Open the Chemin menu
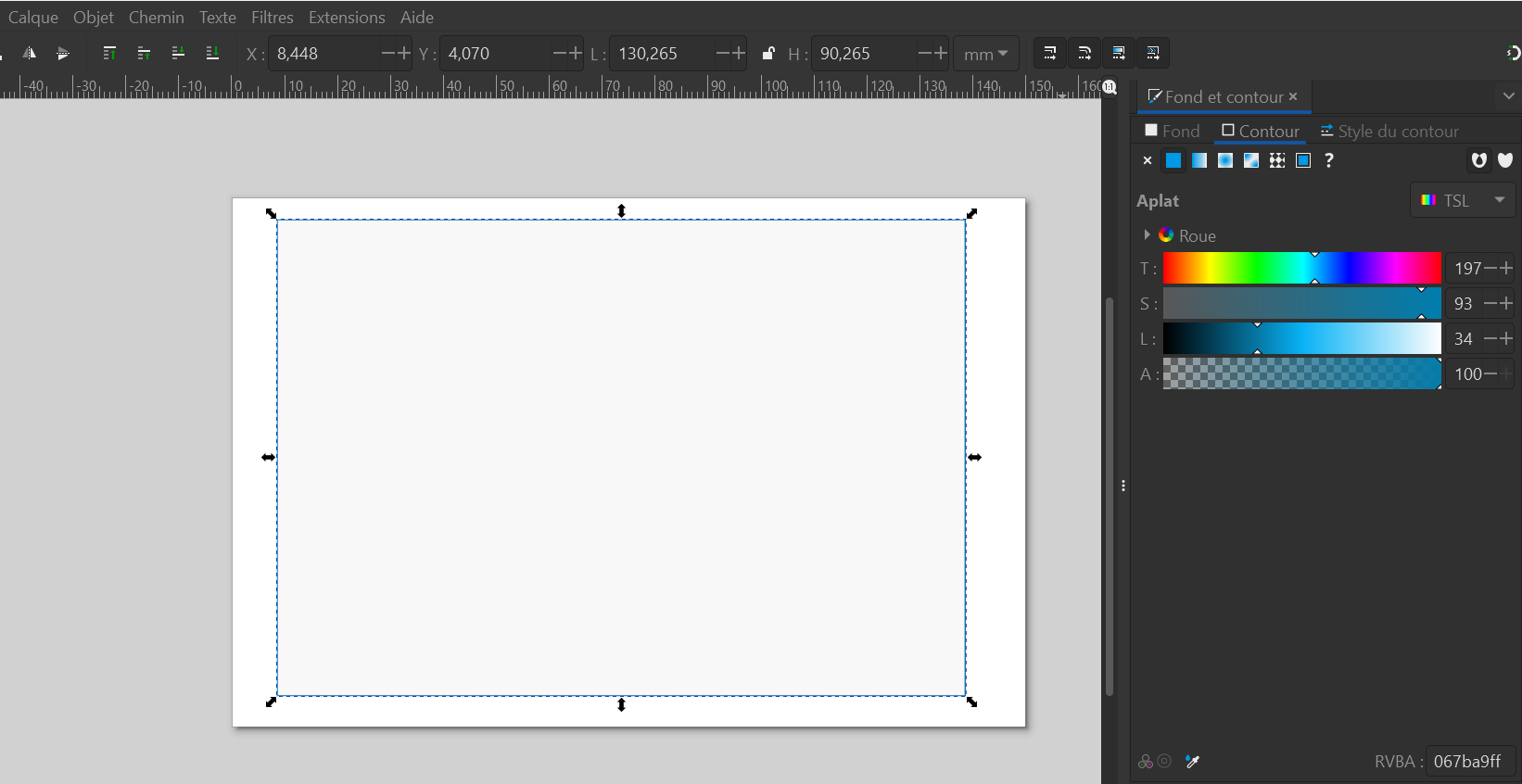Image resolution: width=1522 pixels, height=784 pixels. pyautogui.click(x=157, y=18)
